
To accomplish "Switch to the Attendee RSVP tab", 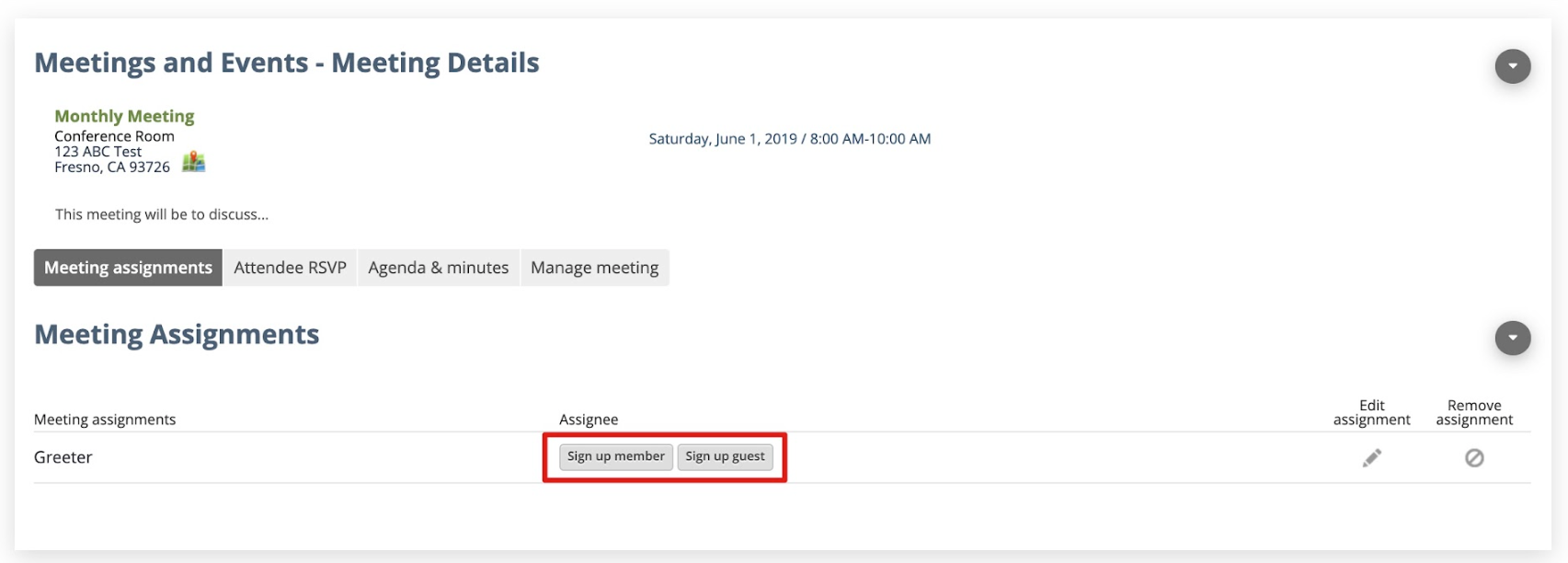I will pyautogui.click(x=290, y=268).
